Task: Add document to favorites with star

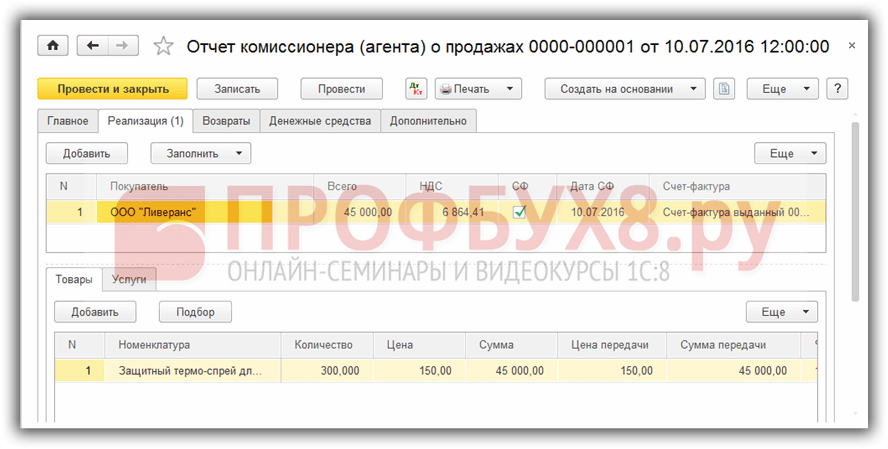Action: (163, 46)
